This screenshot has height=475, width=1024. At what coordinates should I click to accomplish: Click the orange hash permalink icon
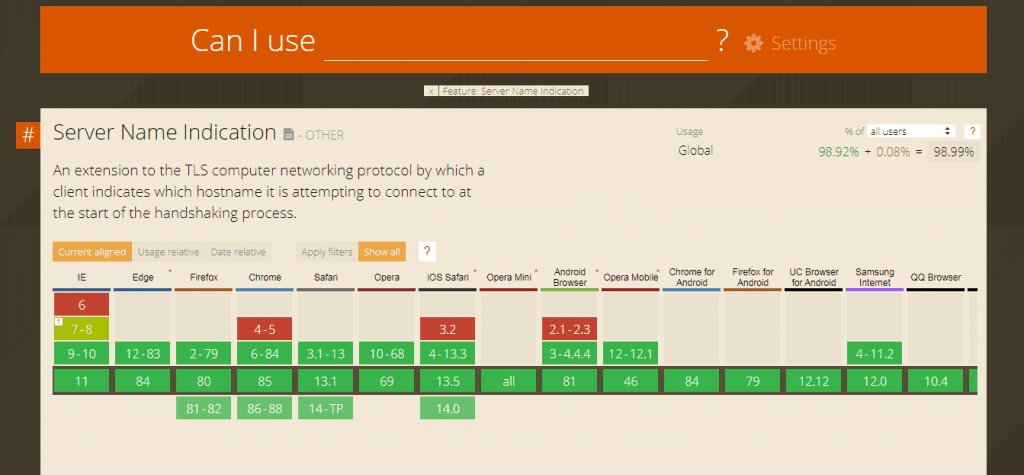pyautogui.click(x=28, y=135)
